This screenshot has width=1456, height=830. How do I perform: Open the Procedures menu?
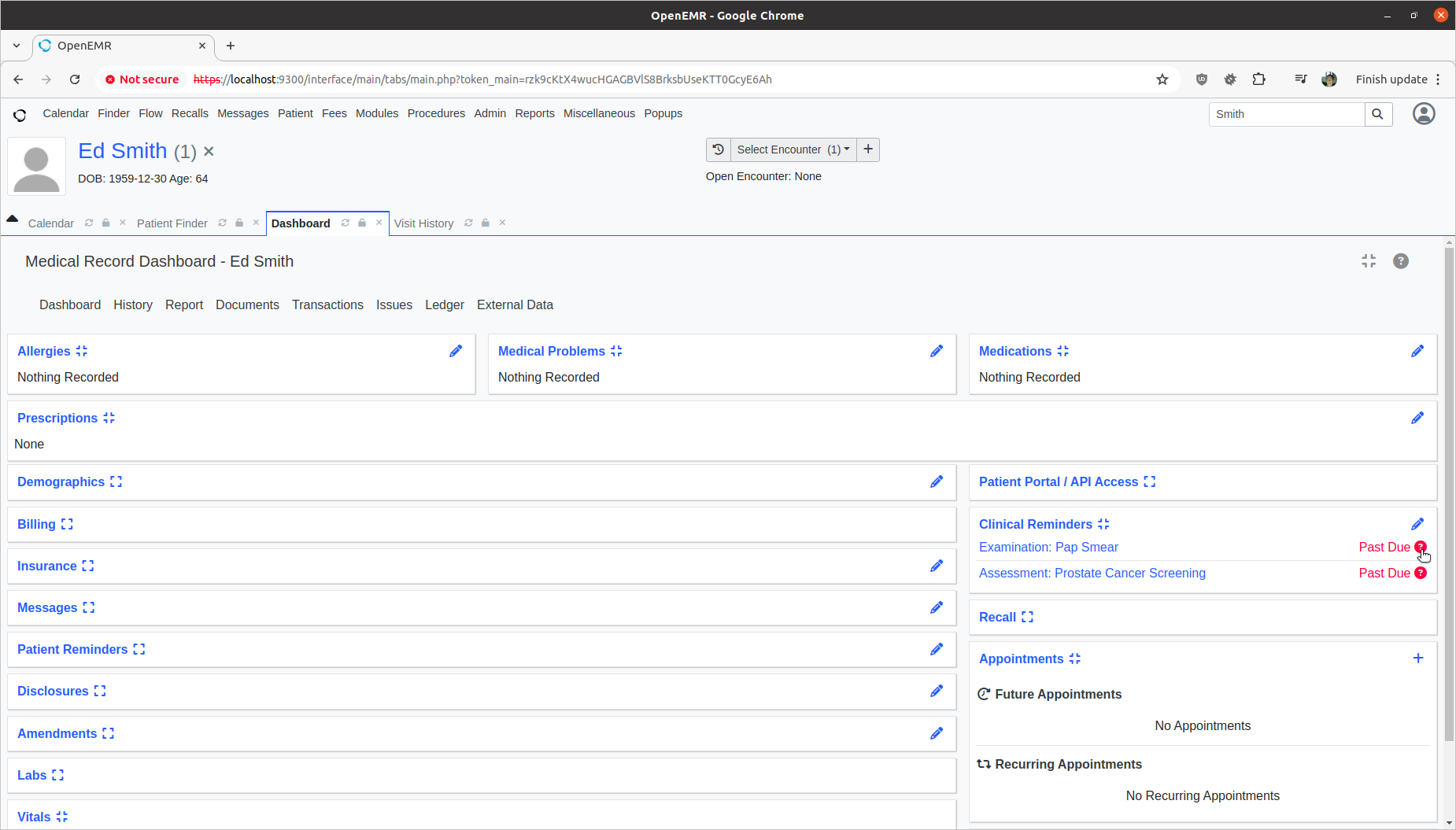[436, 113]
